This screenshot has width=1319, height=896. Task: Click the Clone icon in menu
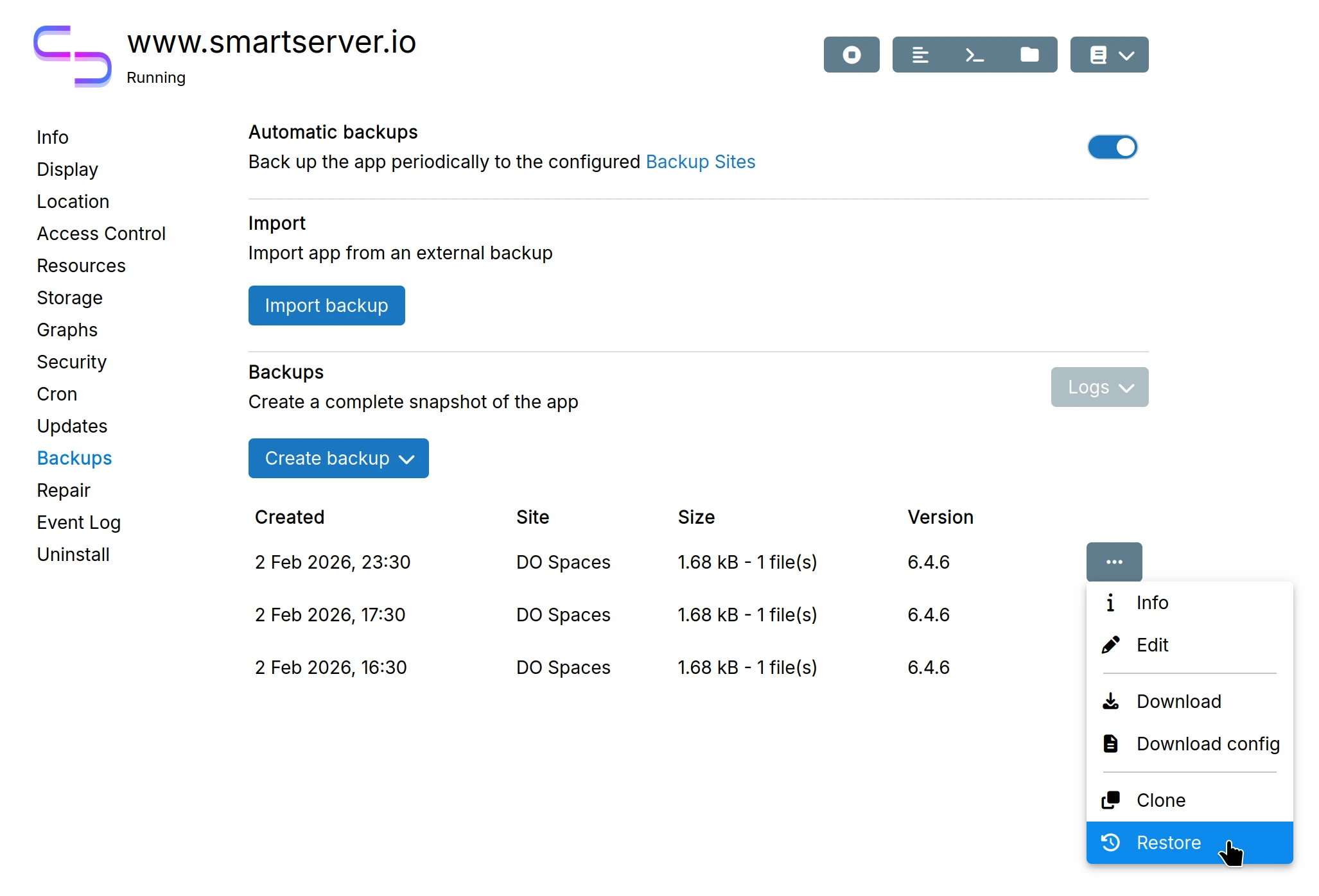click(1110, 800)
